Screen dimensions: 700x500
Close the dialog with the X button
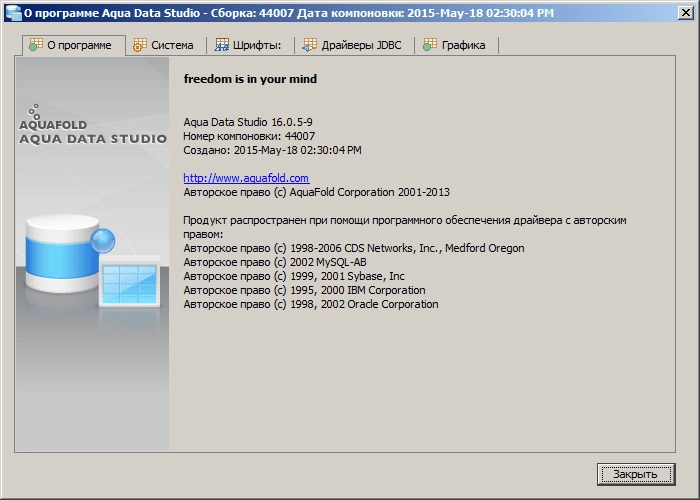coord(686,12)
